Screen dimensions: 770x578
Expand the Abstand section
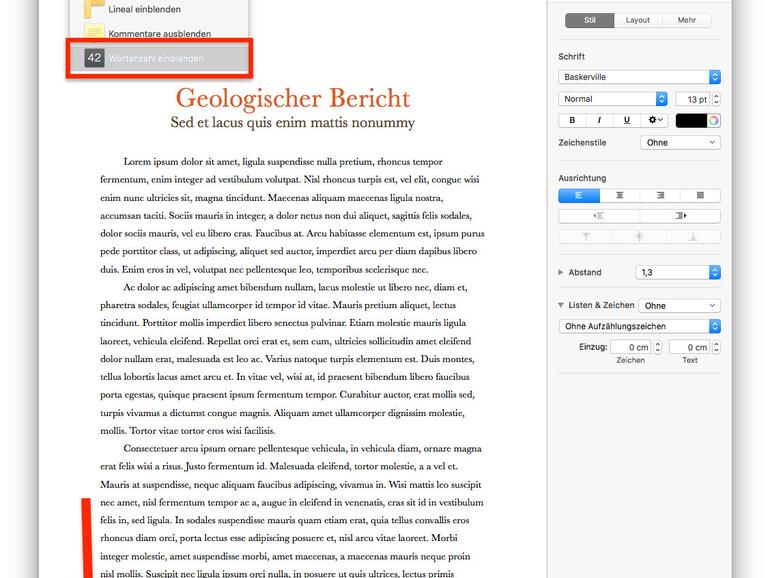(x=561, y=272)
